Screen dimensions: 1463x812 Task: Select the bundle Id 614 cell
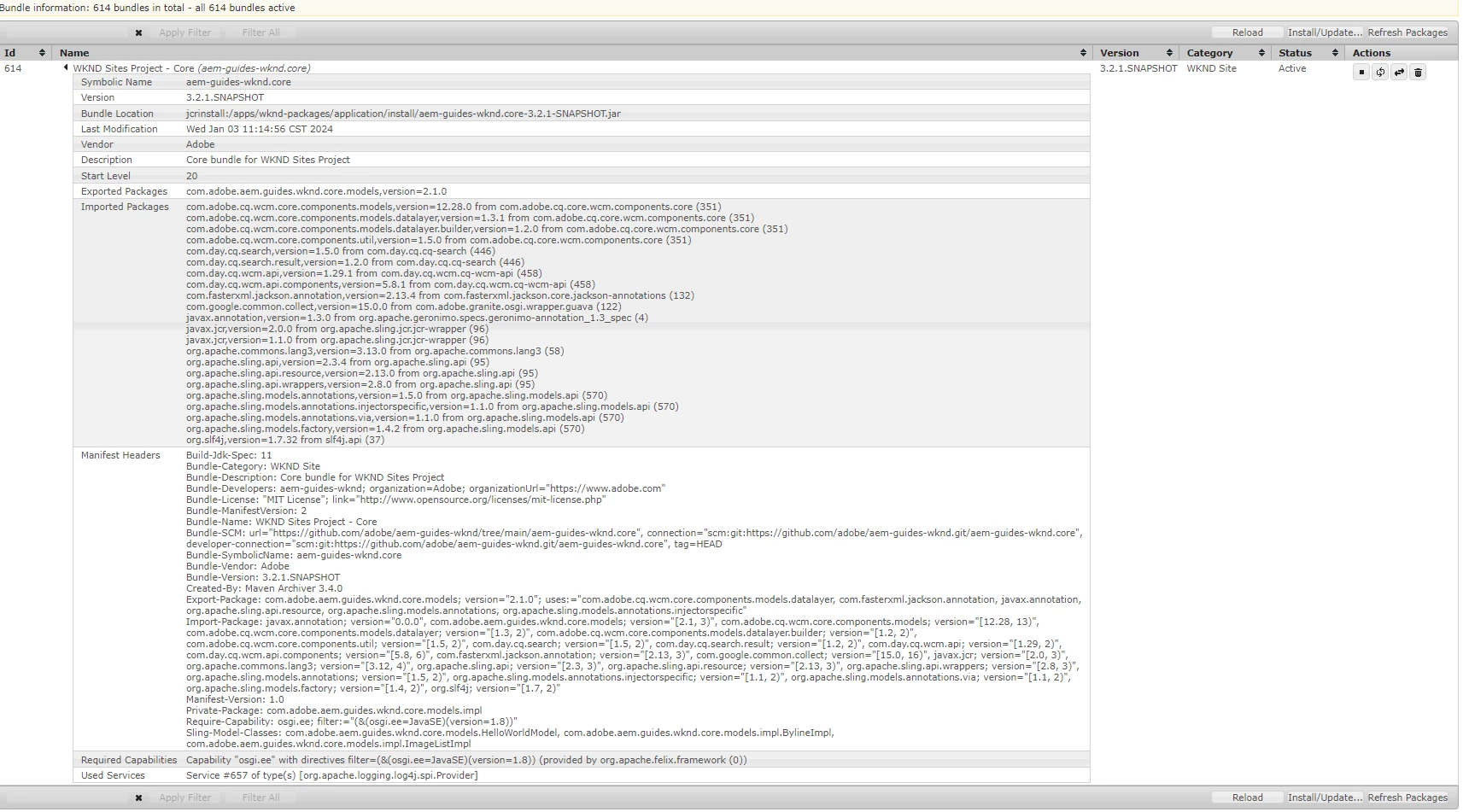(x=13, y=68)
